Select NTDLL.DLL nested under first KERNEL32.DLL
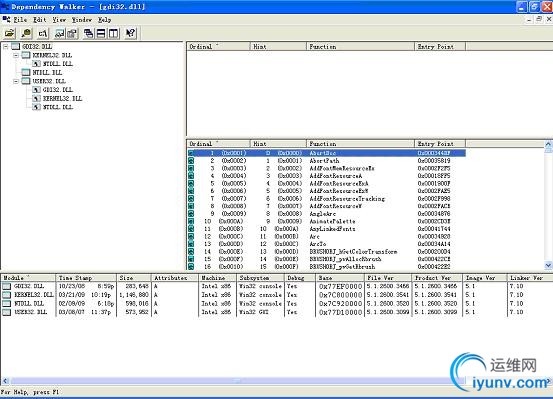Viewport: 553px width, 399px height. click(58, 64)
